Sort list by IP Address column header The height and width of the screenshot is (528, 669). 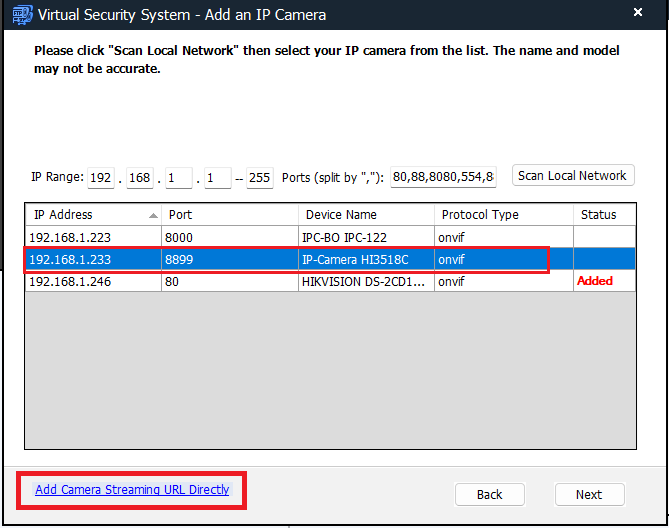point(90,215)
